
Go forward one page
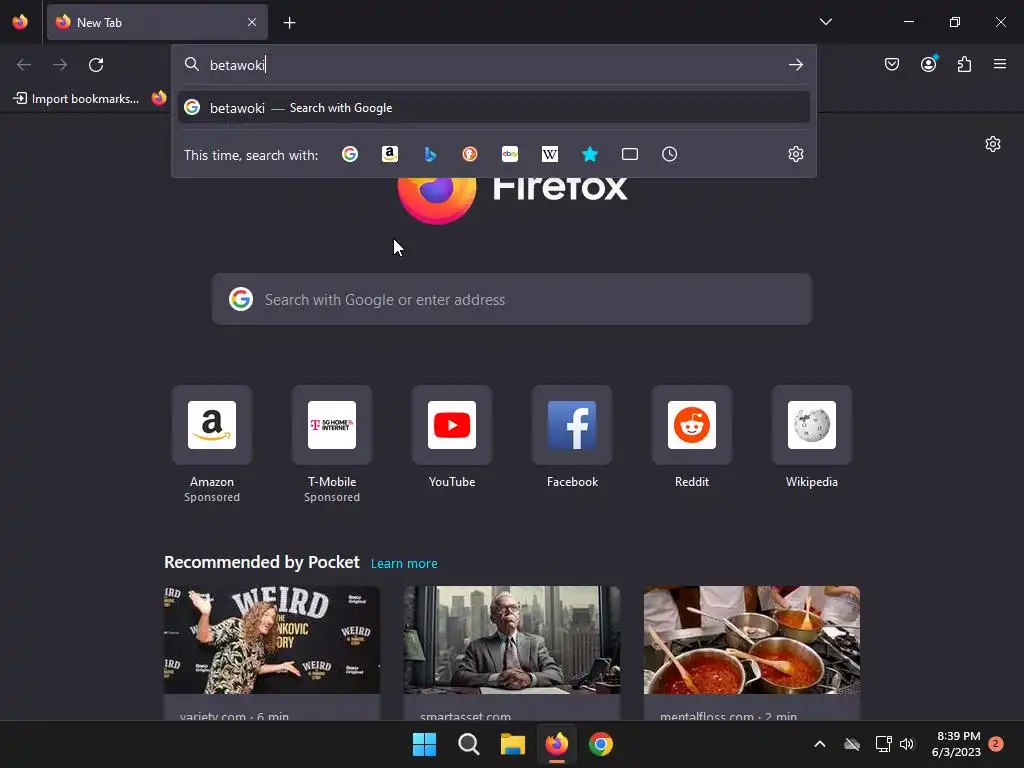[60, 65]
